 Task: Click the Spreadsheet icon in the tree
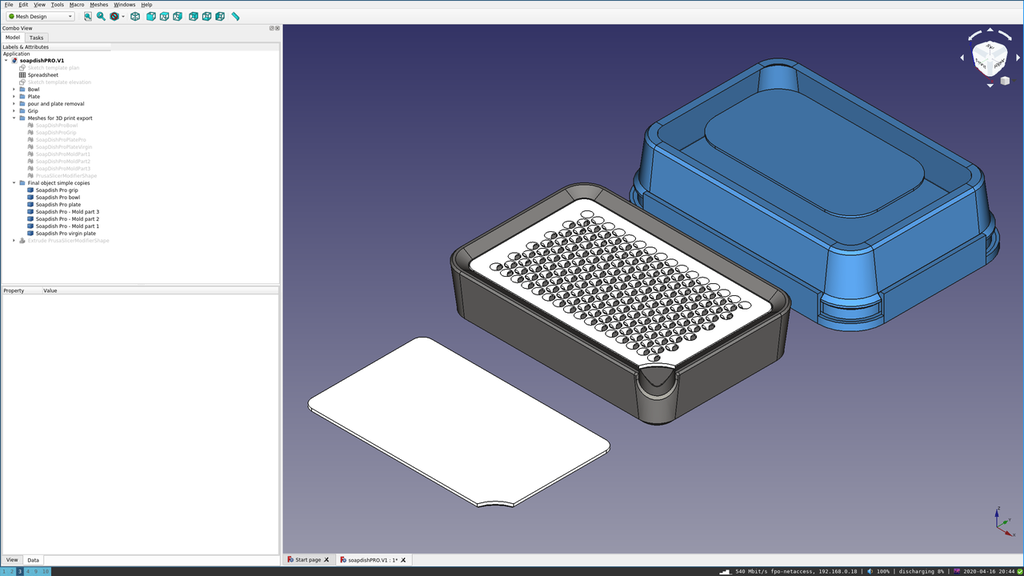(22, 75)
